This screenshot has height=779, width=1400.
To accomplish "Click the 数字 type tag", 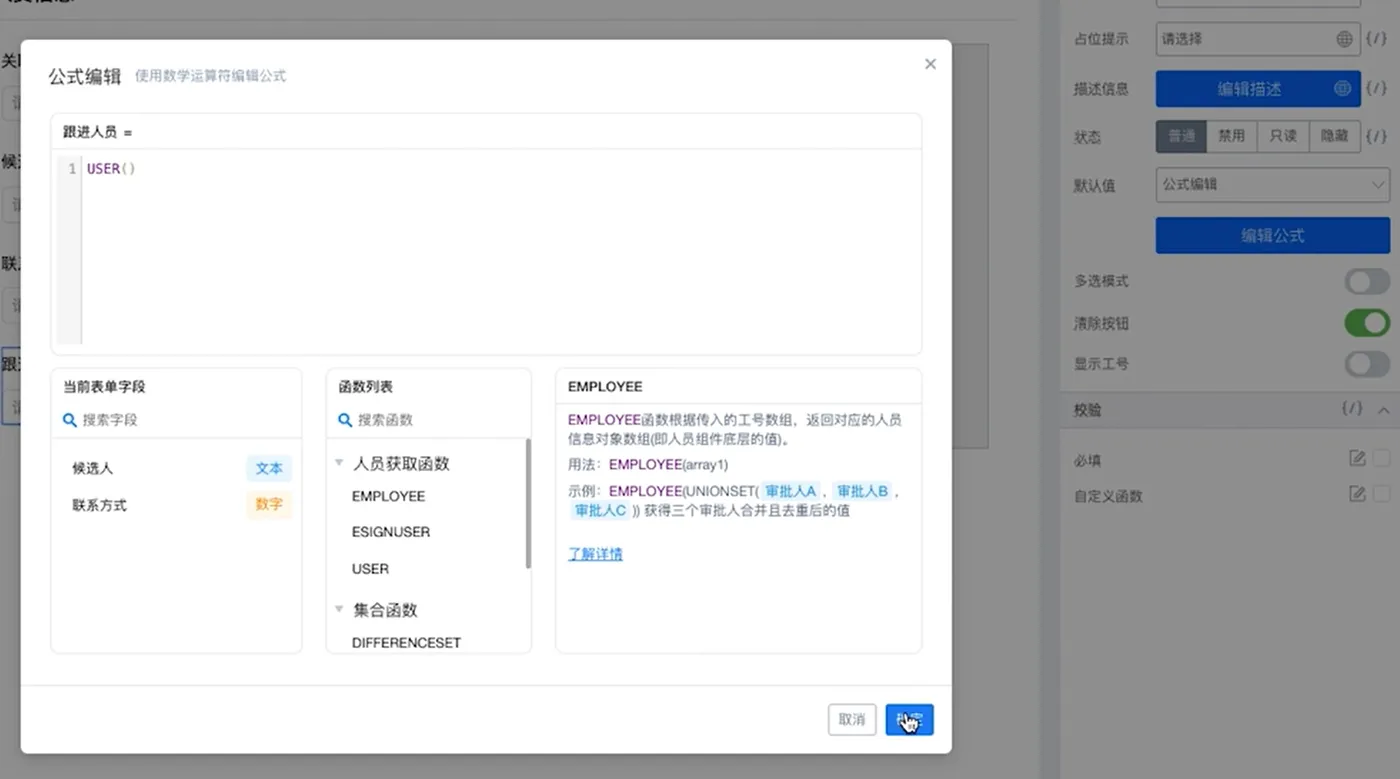I will [x=269, y=505].
